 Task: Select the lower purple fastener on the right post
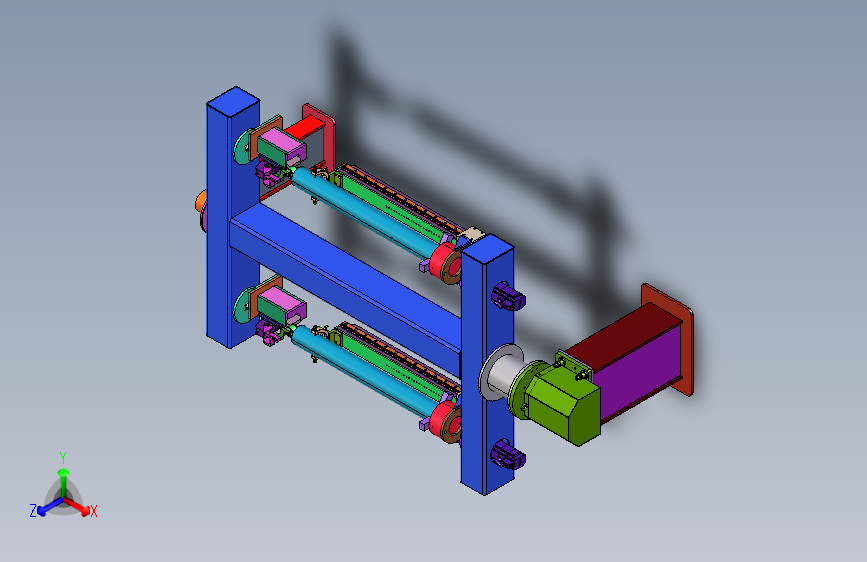tap(508, 455)
